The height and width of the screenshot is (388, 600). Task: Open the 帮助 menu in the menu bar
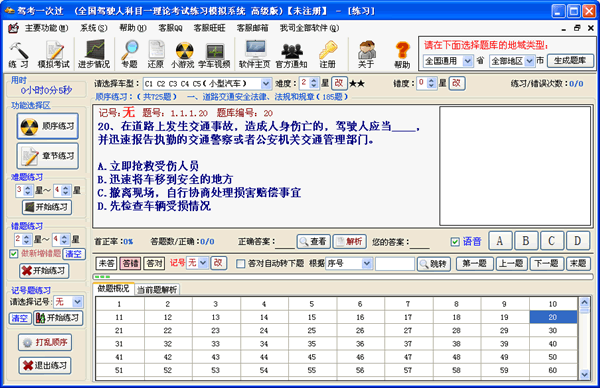133,28
